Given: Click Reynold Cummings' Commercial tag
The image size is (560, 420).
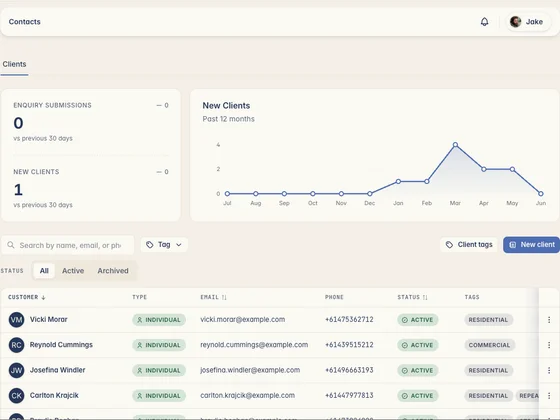Looking at the screenshot, I should click(489, 345).
